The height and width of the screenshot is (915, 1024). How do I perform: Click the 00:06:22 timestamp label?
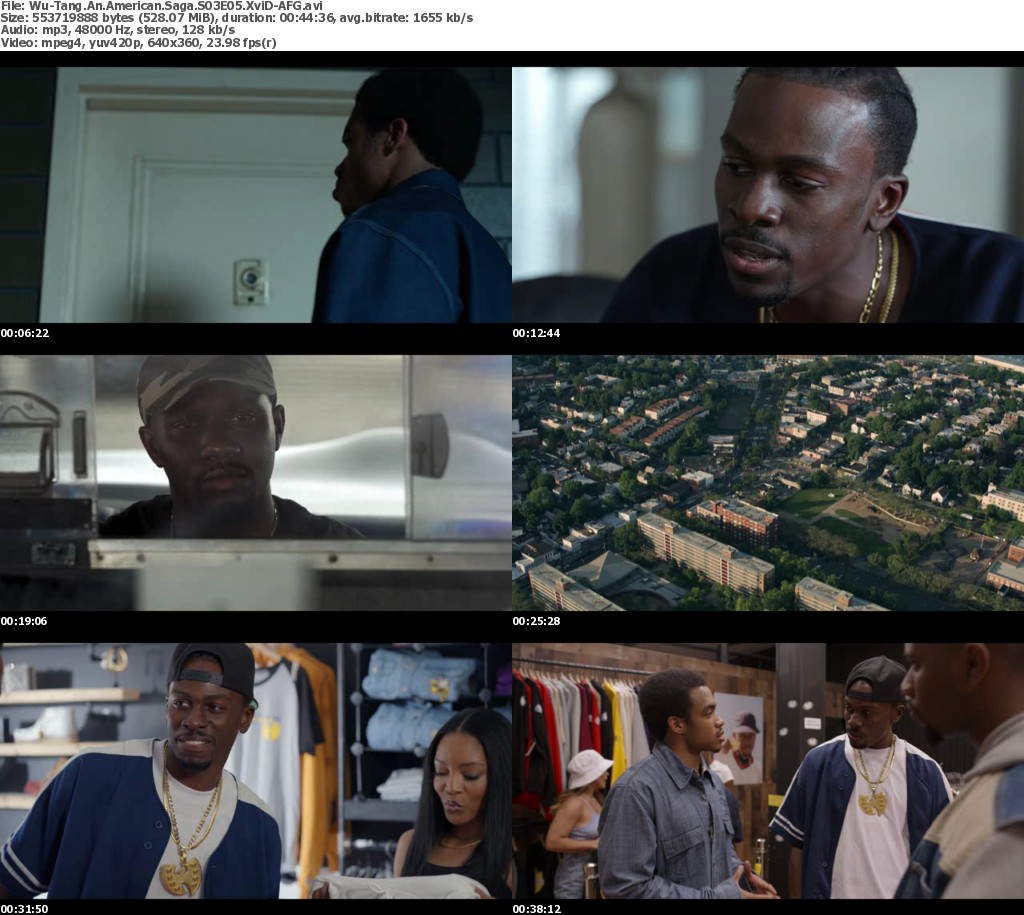pos(25,333)
